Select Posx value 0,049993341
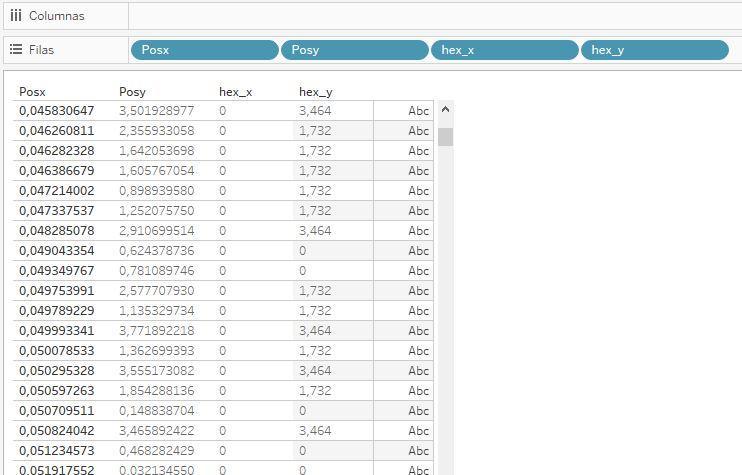This screenshot has width=742, height=475. (x=57, y=331)
